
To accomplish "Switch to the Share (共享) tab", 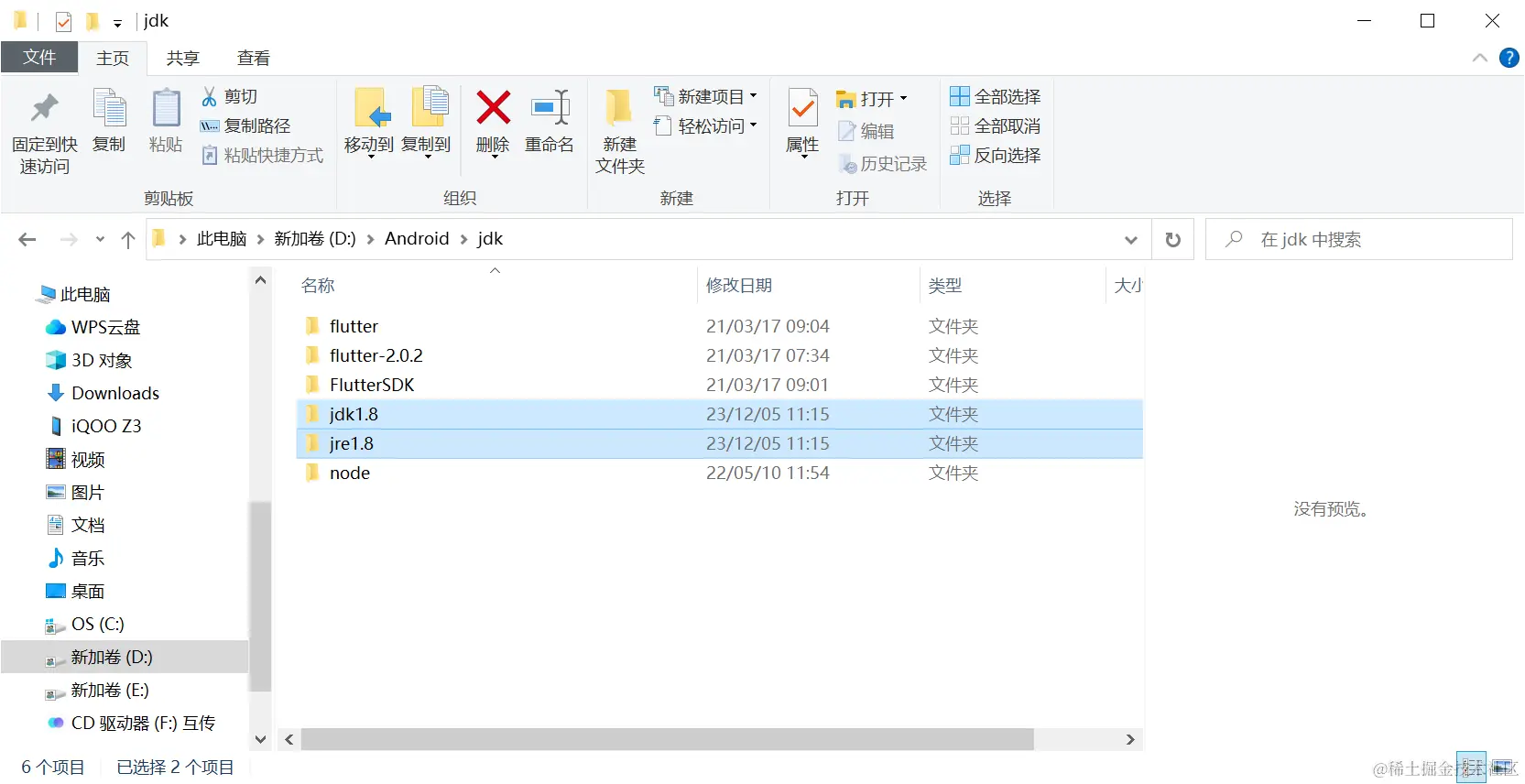I will click(182, 58).
